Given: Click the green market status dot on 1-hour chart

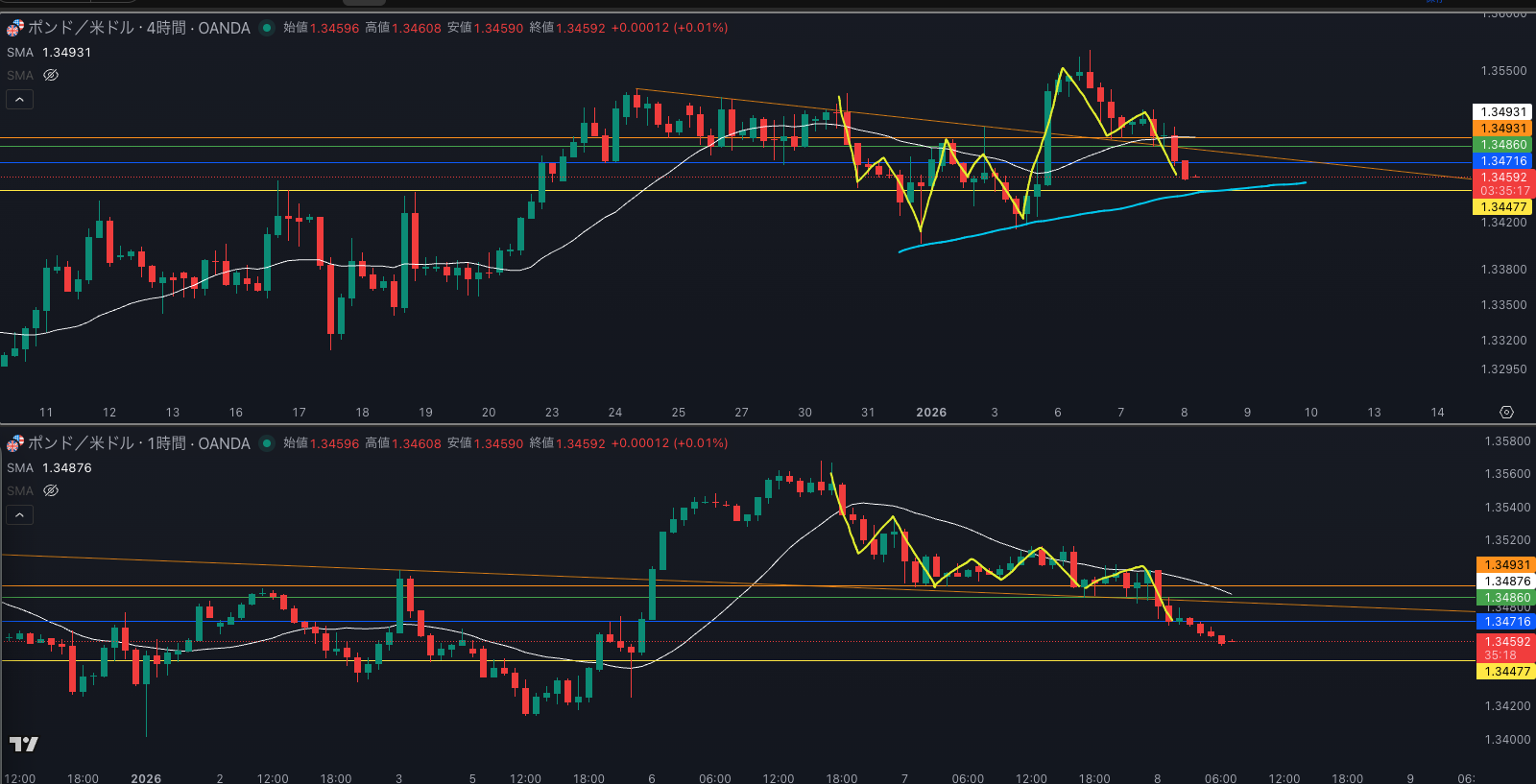Looking at the screenshot, I should (267, 443).
